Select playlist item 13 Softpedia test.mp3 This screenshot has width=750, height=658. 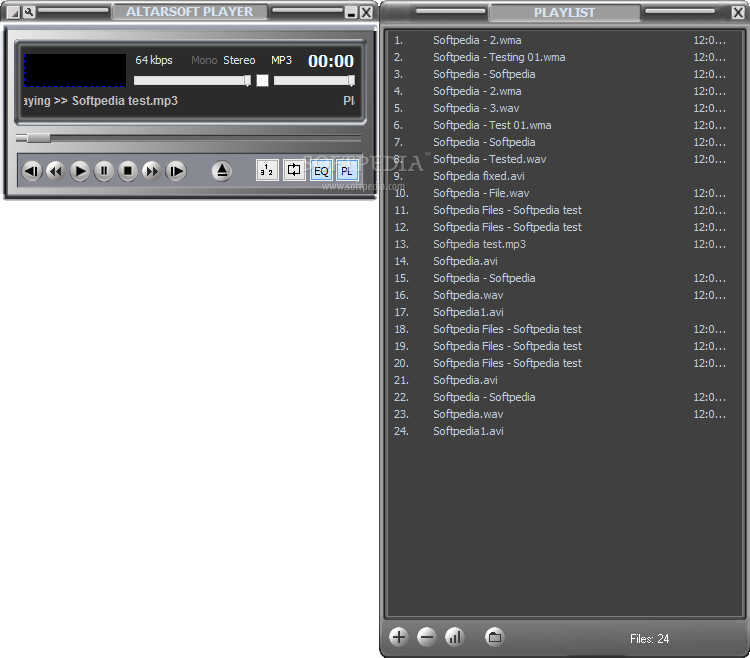coord(564,244)
